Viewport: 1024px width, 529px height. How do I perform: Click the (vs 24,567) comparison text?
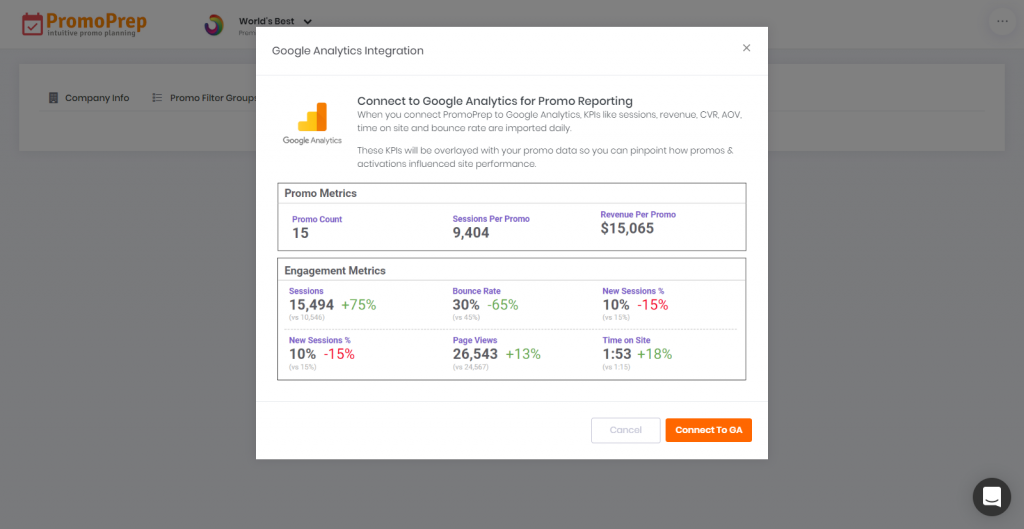pyautogui.click(x=470, y=367)
